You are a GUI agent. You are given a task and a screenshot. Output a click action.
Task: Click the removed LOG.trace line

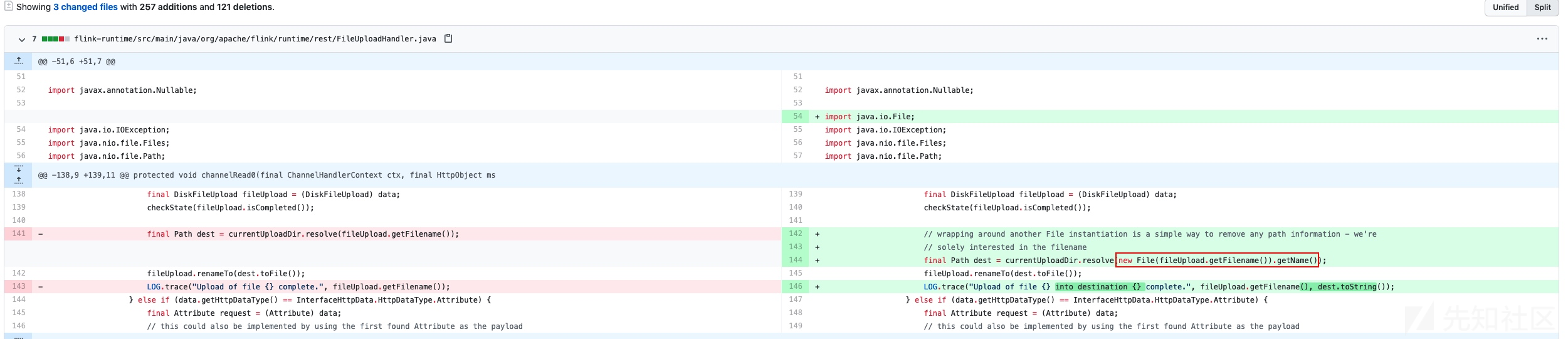298,287
